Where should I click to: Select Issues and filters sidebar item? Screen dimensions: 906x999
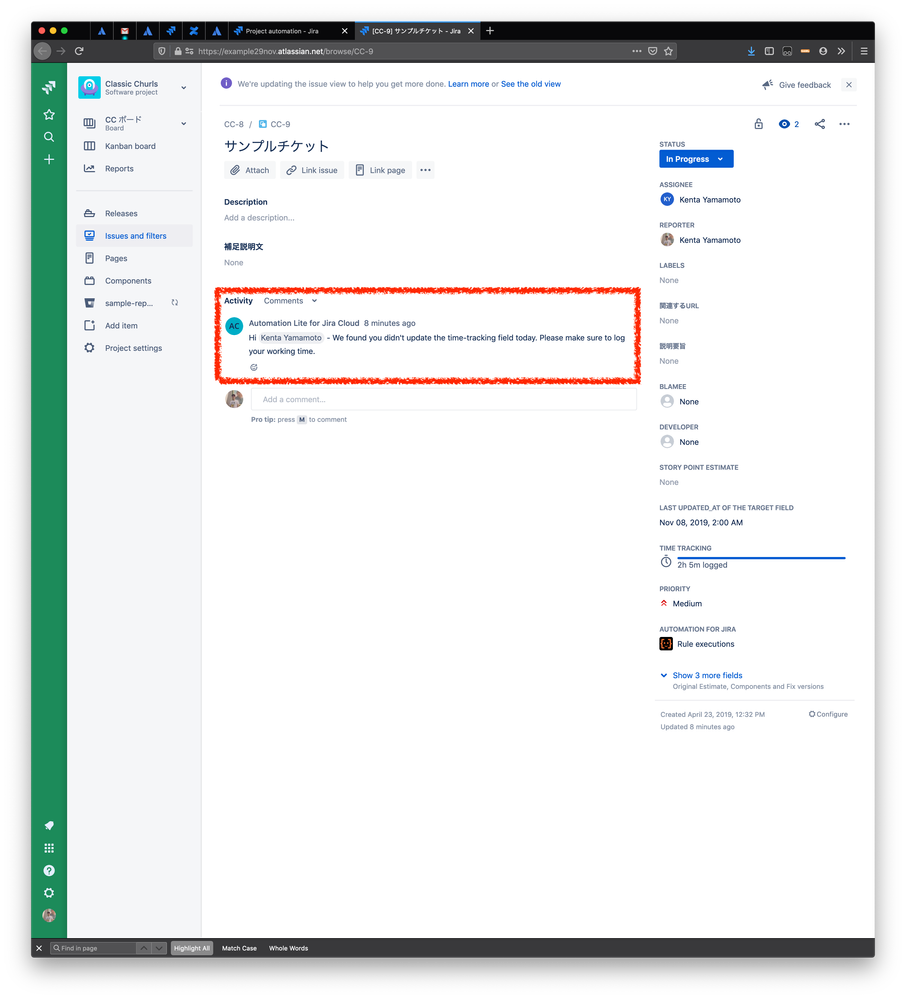pyautogui.click(x=134, y=236)
